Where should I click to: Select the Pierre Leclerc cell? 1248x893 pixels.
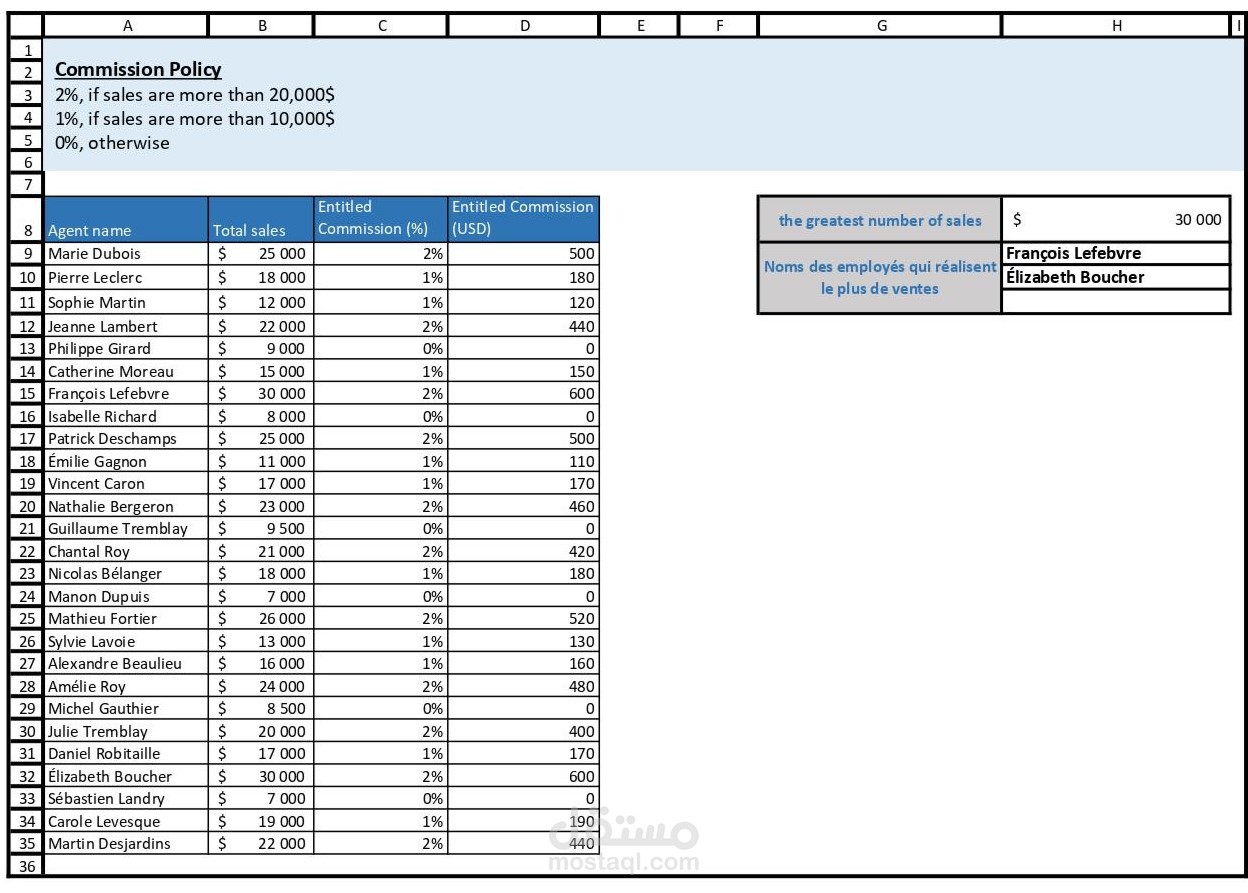pos(127,277)
